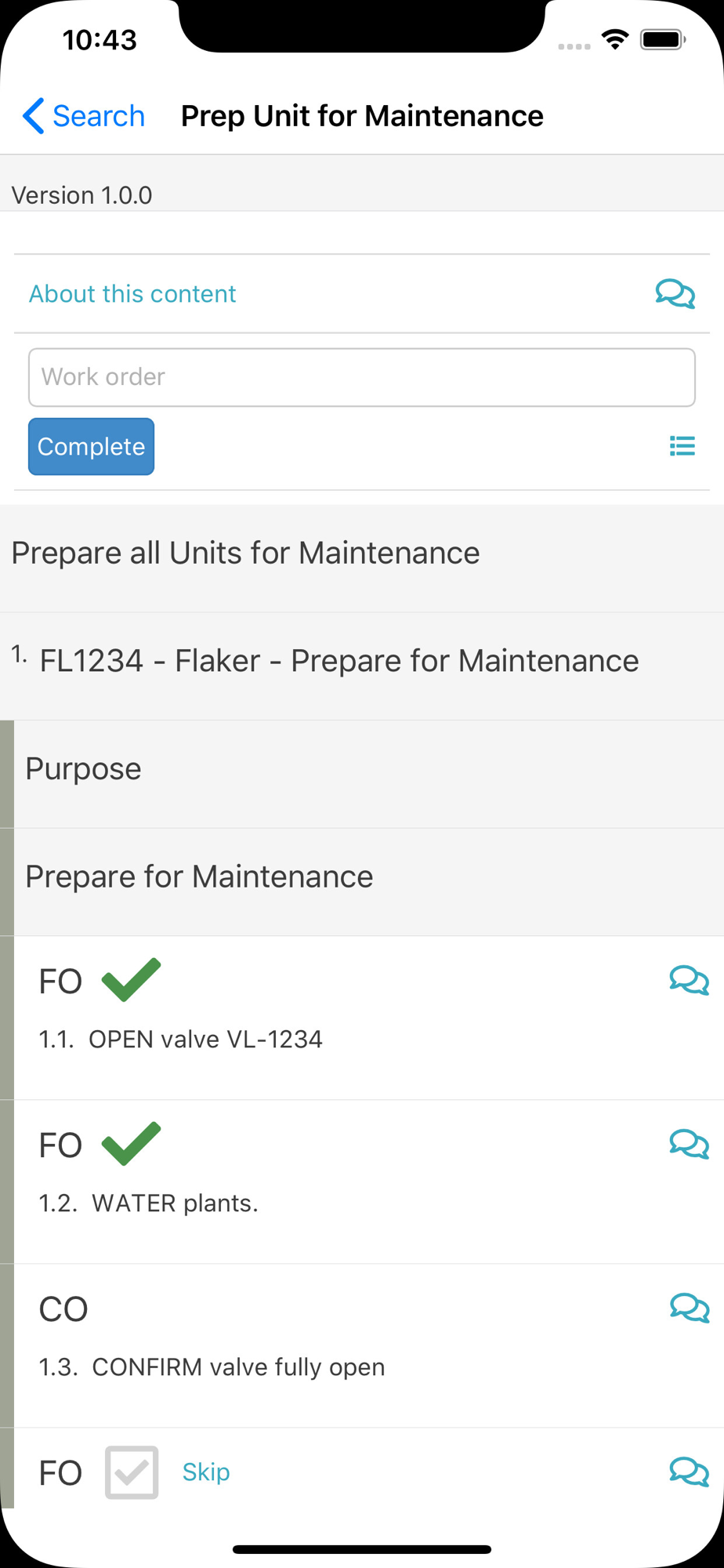
Task: Tap the battery status icon
Action: 662,39
